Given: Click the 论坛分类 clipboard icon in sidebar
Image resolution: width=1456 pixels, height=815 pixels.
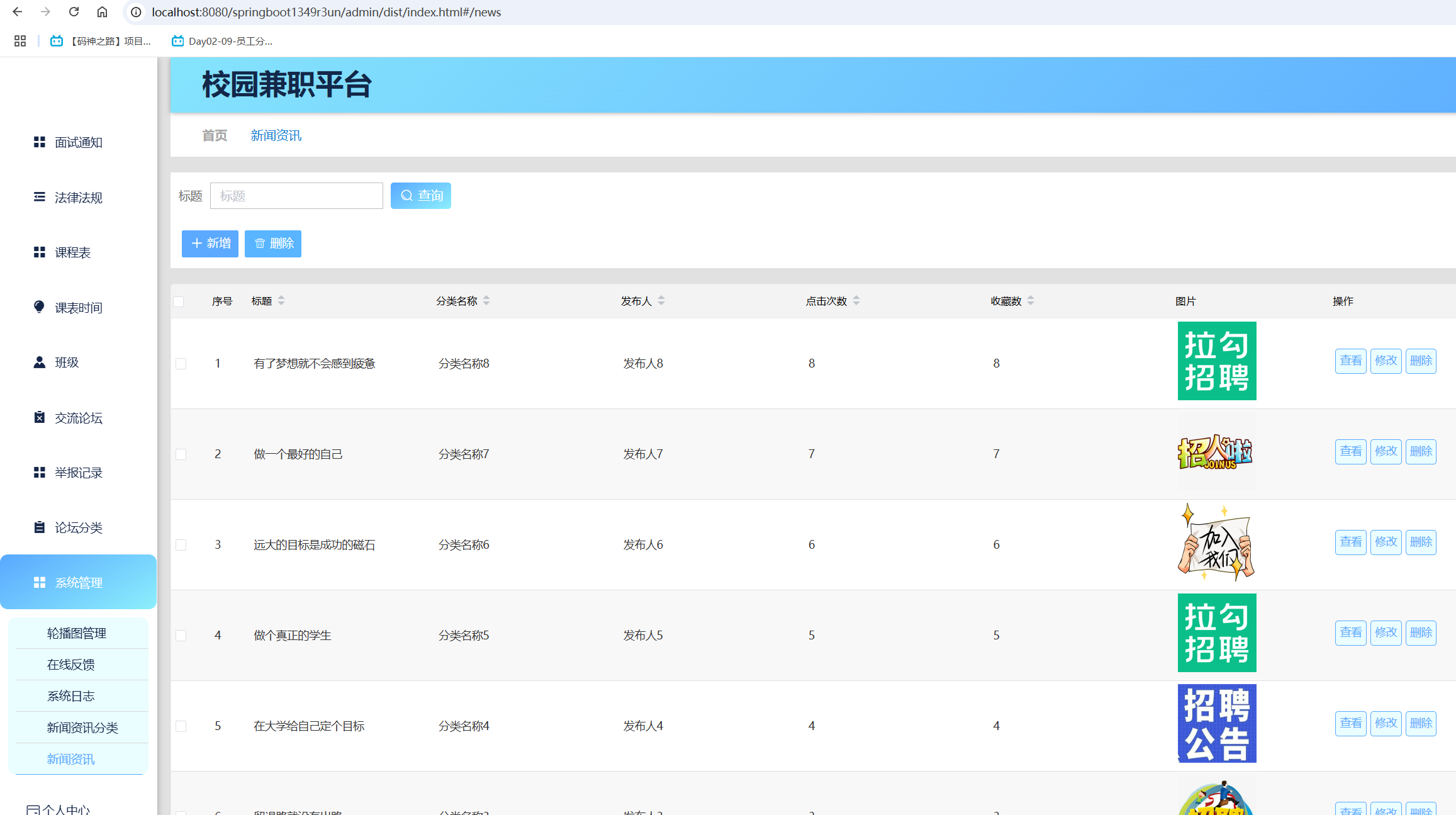Looking at the screenshot, I should (x=39, y=527).
